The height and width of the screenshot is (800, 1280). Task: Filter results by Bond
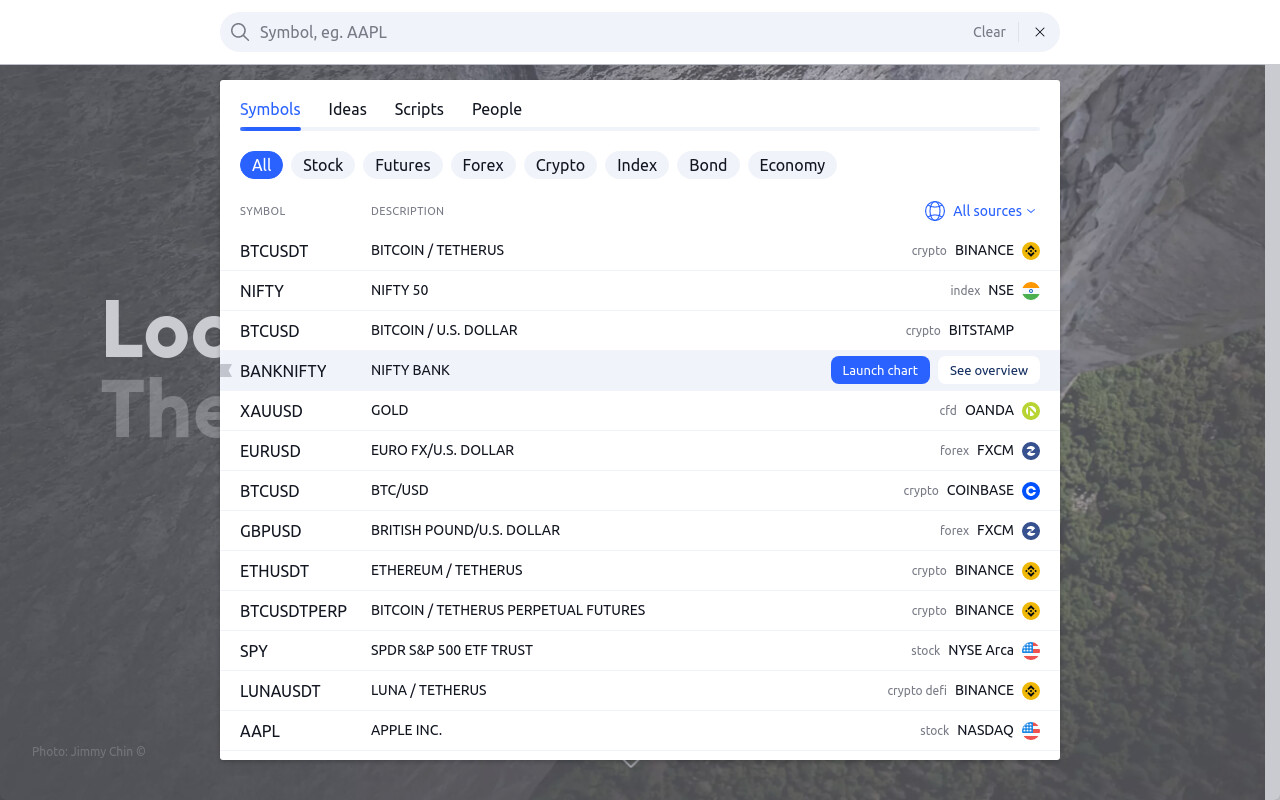point(708,165)
